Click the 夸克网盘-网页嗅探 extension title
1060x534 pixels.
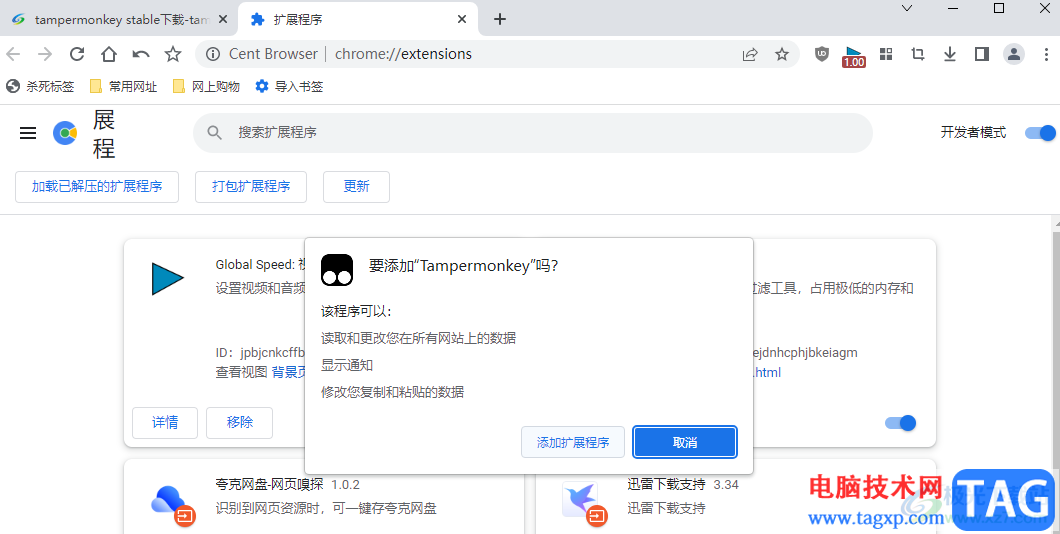[x=269, y=484]
